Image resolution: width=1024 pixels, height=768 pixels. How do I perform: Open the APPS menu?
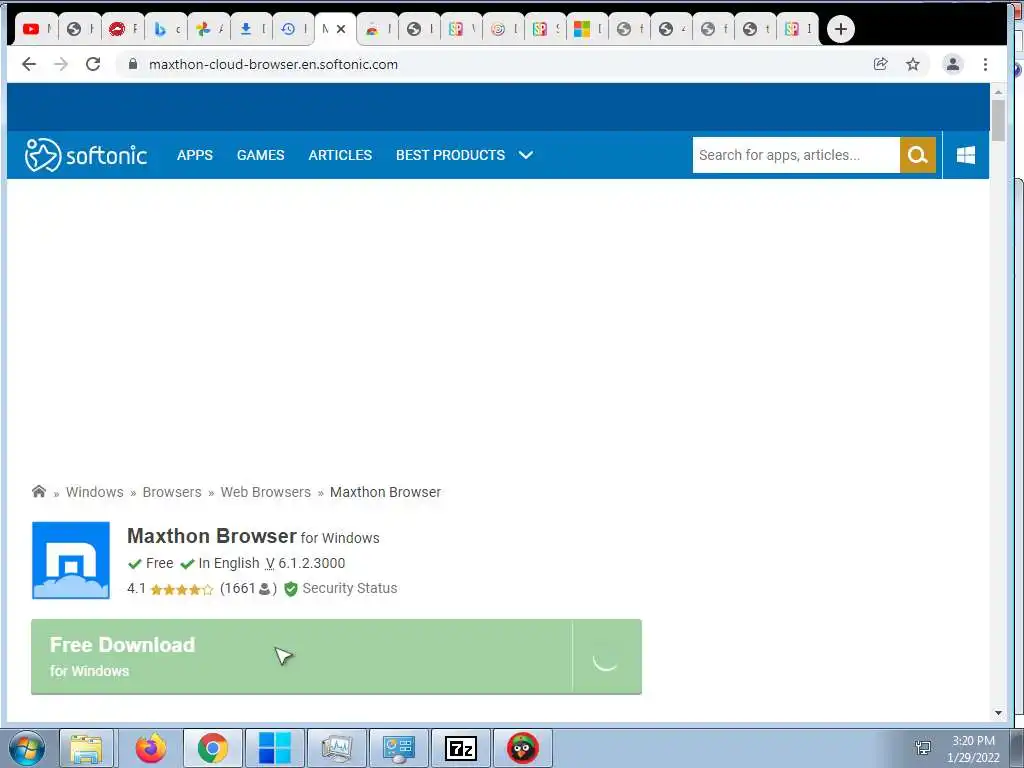coord(195,155)
